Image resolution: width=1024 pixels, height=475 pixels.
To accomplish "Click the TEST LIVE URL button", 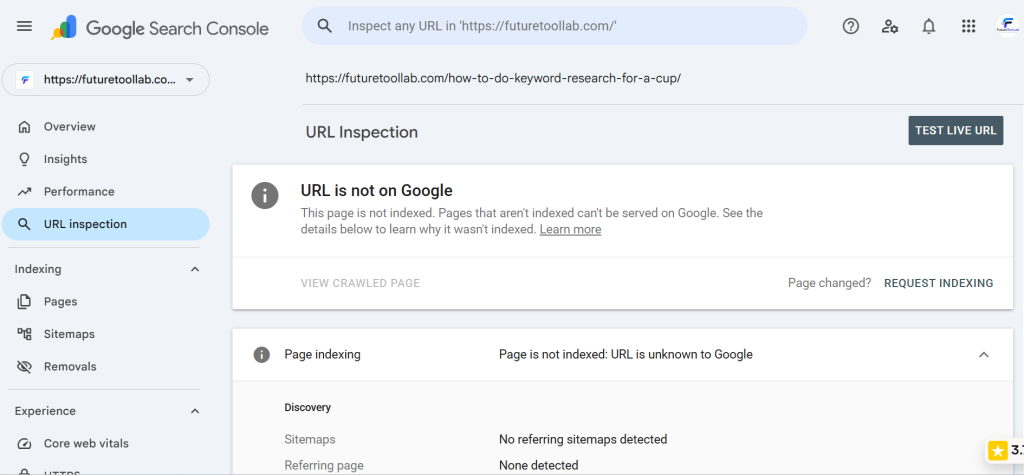I will click(955, 131).
